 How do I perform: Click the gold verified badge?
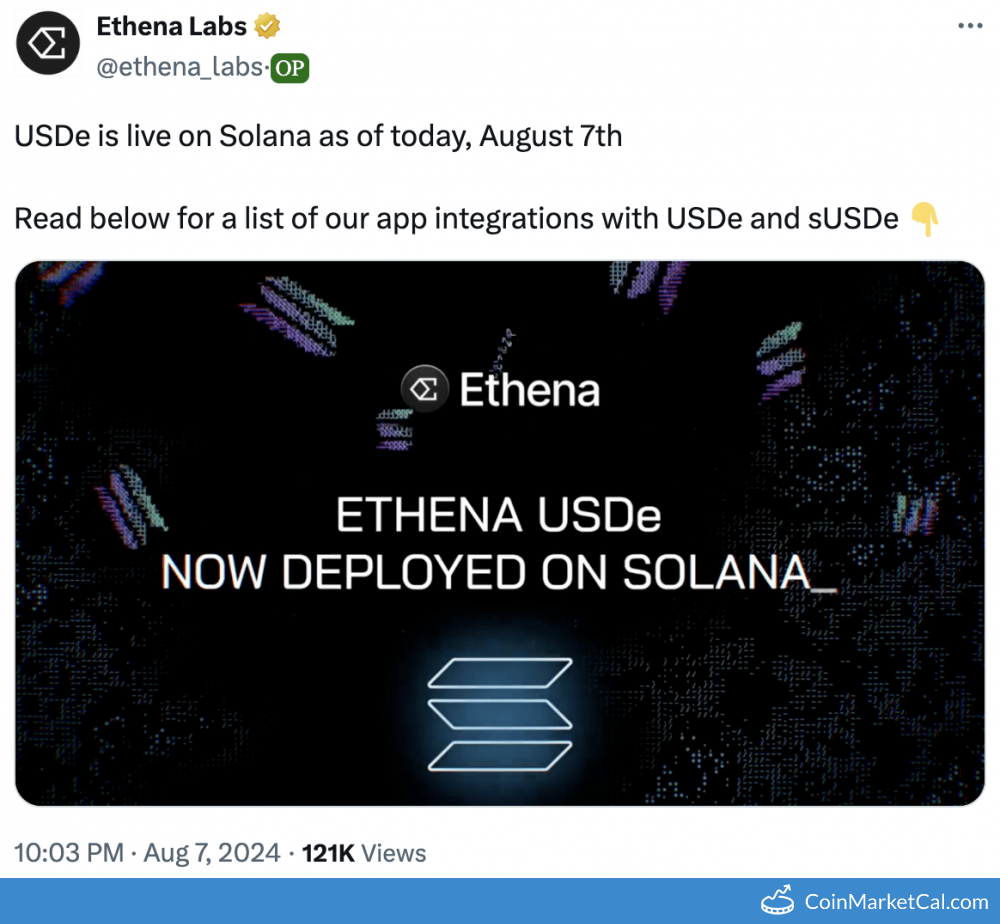click(x=267, y=27)
